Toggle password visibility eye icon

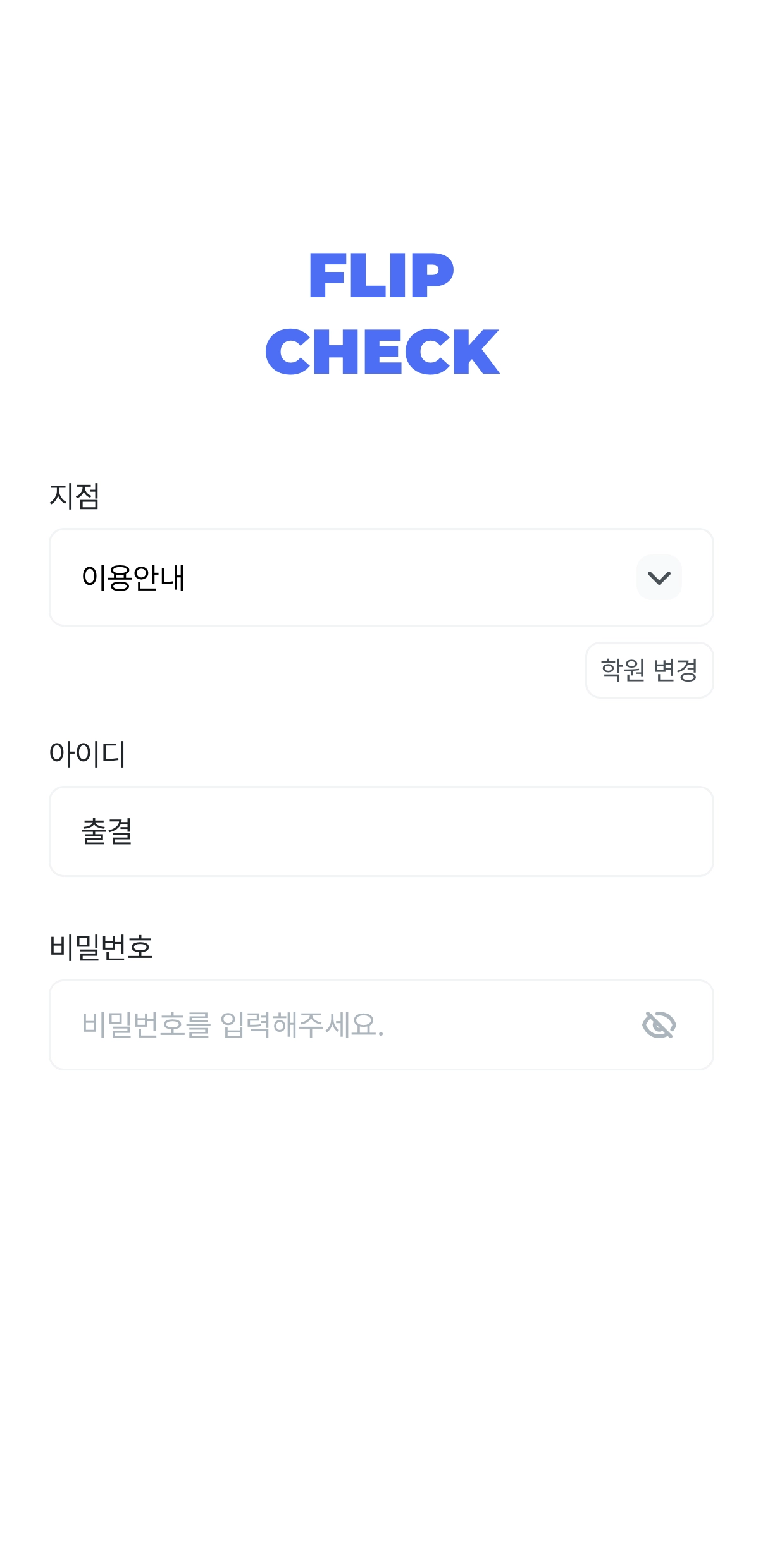click(x=659, y=1024)
